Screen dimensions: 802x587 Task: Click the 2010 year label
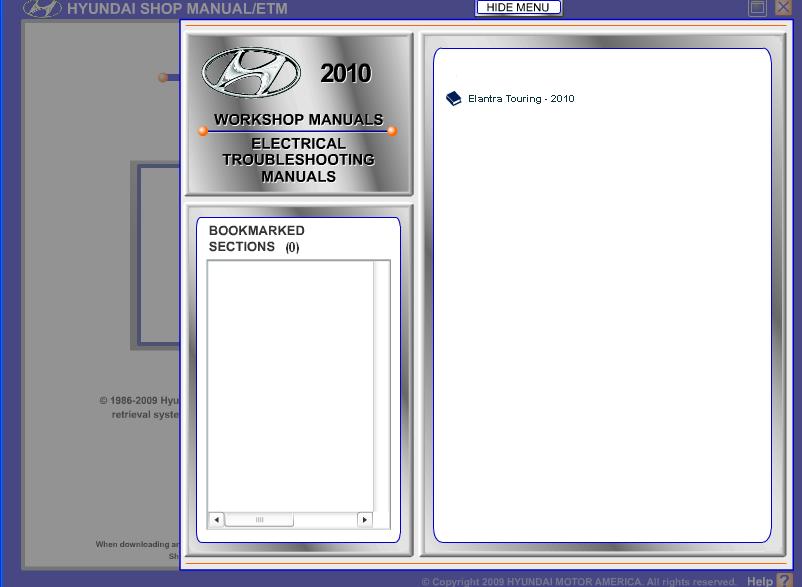pos(346,73)
